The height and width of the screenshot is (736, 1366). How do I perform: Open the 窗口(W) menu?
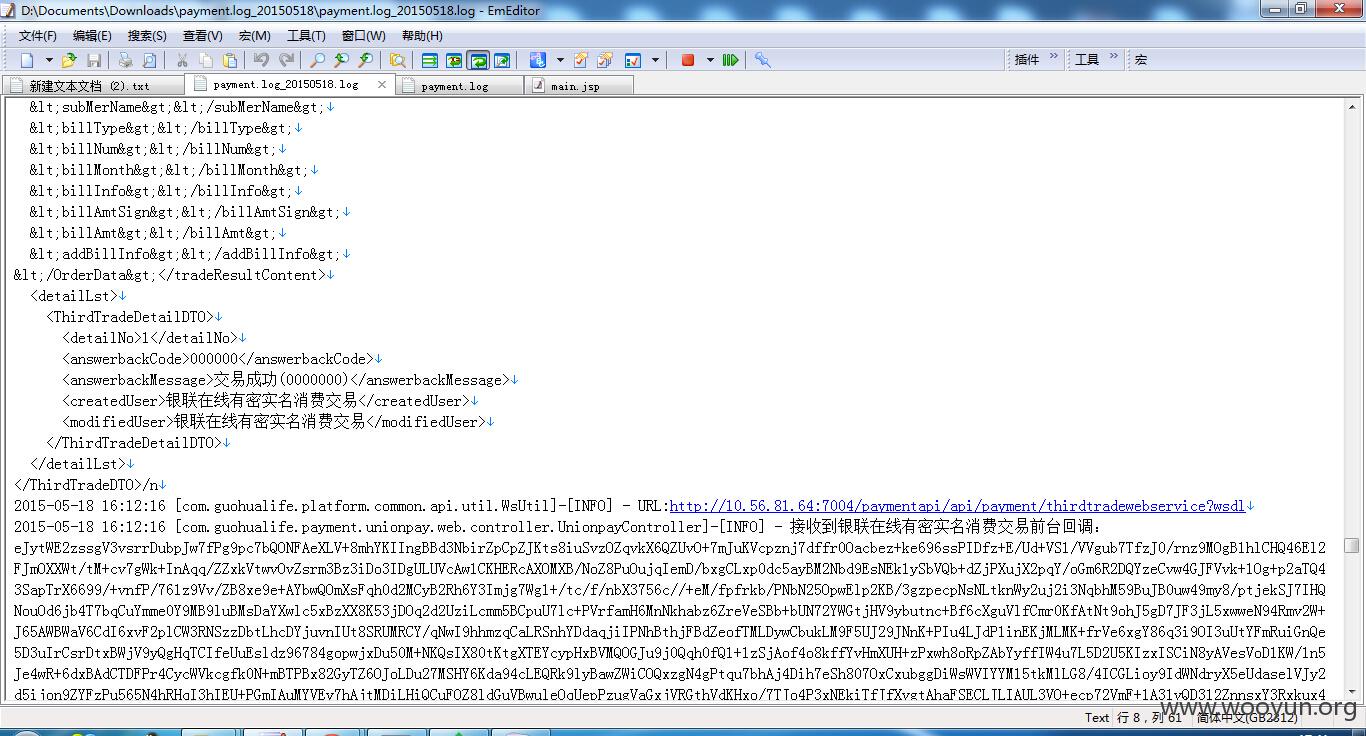pos(363,36)
